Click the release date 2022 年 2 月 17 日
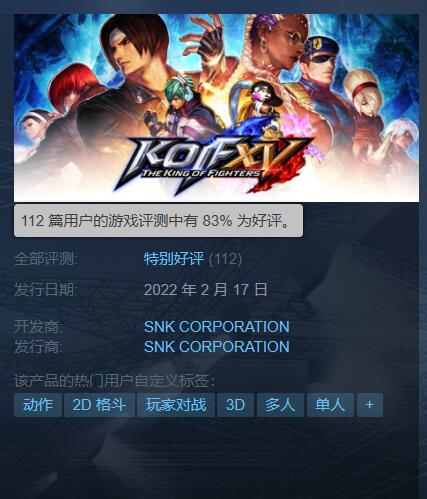This screenshot has height=499, width=427. pos(206,289)
